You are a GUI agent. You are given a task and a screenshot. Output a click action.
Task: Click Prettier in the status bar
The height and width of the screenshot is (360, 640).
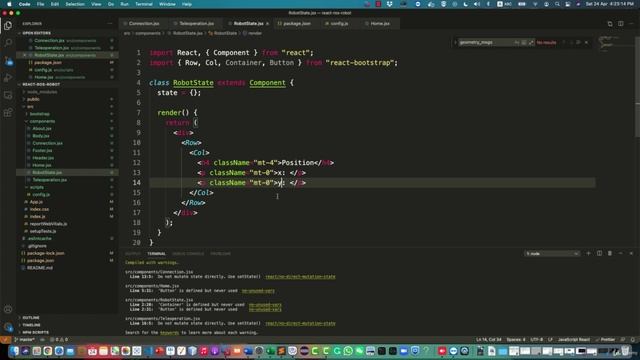(605, 340)
